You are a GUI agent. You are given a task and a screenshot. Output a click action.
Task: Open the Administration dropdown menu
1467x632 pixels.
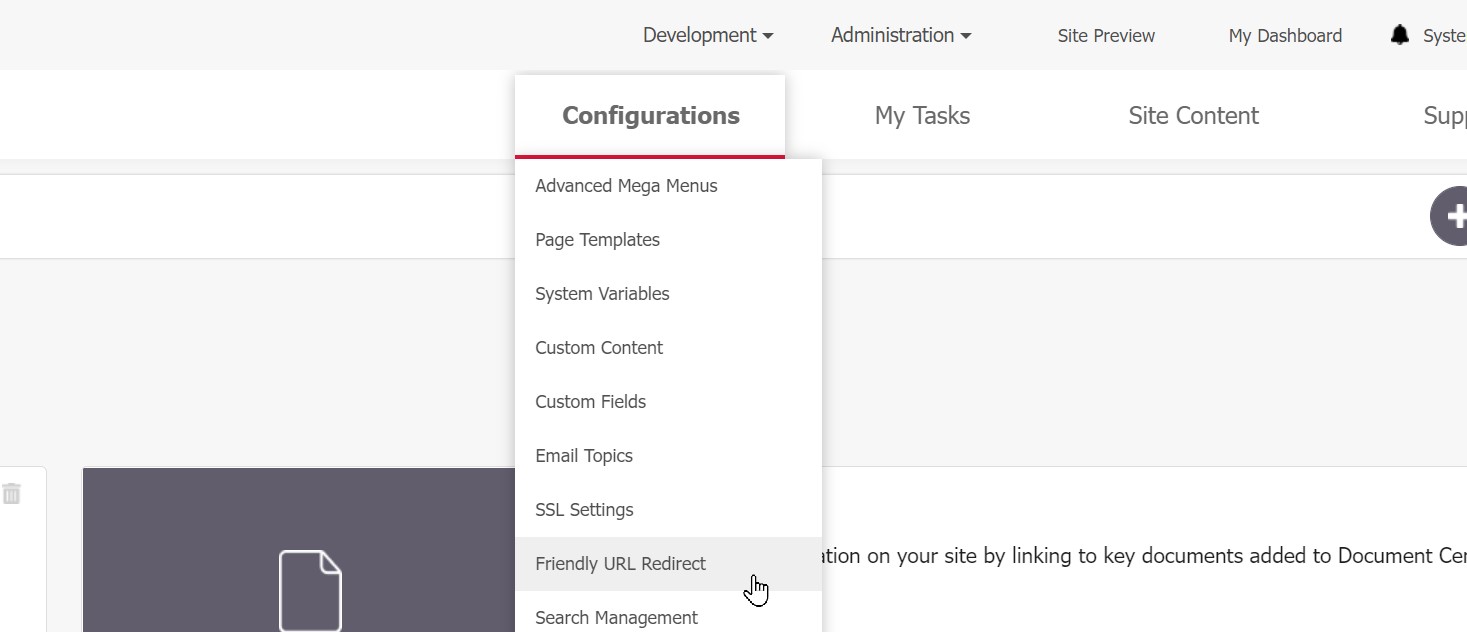(901, 35)
